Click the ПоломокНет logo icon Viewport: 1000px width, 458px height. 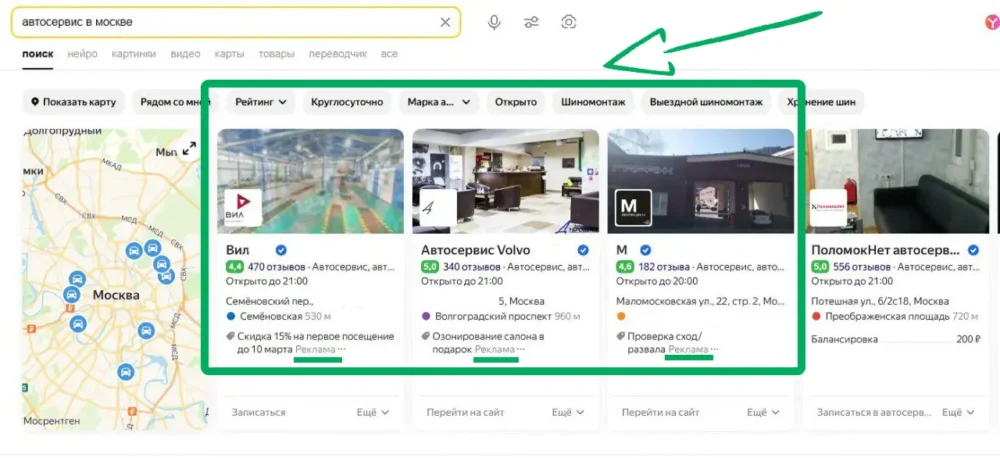click(x=828, y=207)
